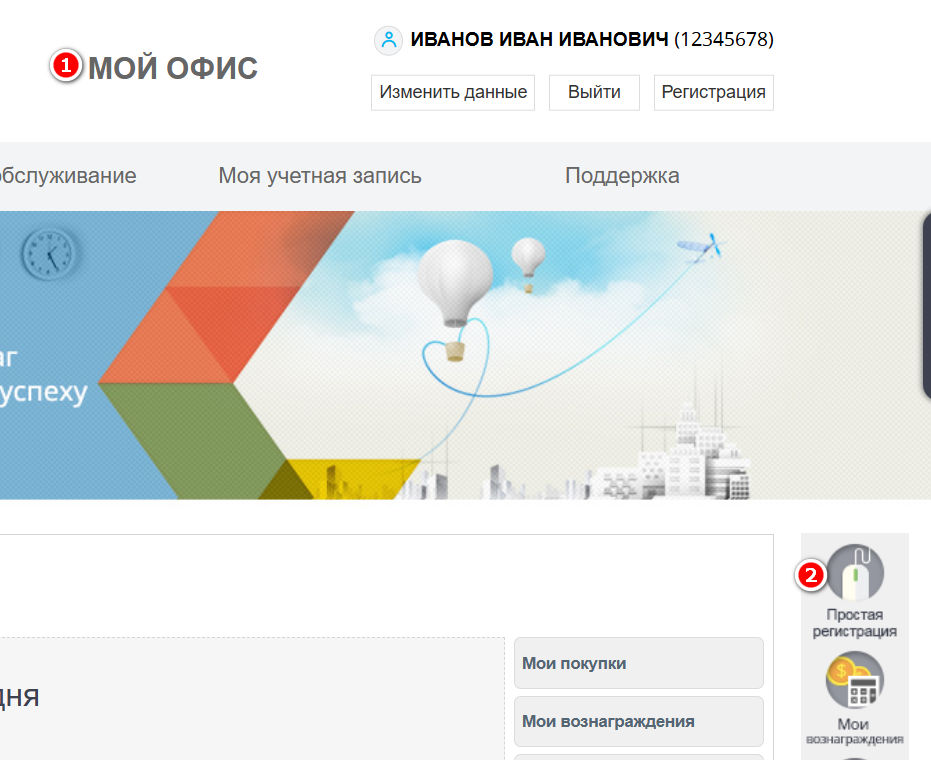
Task: Click the МОЙ ОФИС heading
Action: (x=173, y=68)
